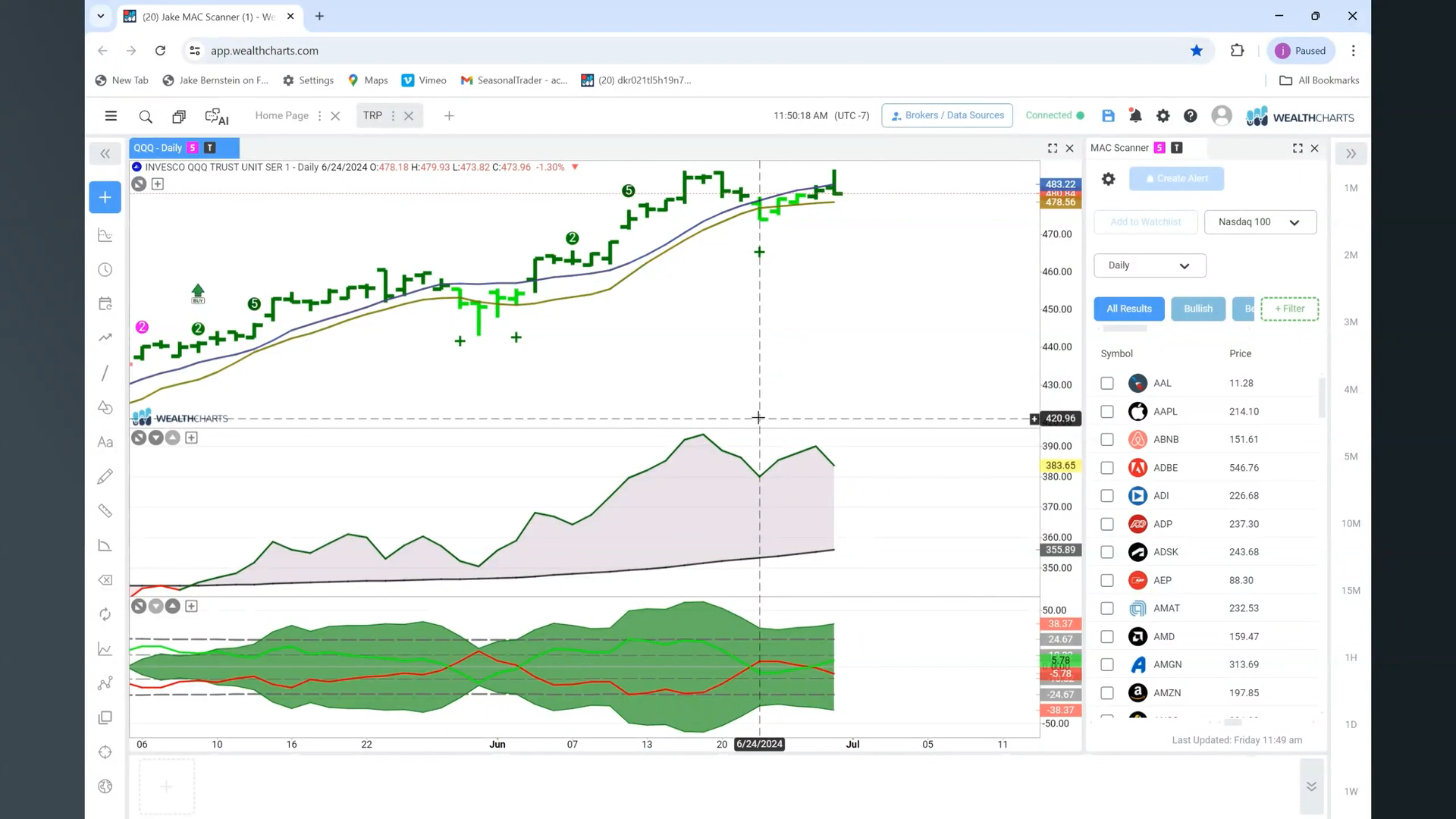
Task: Open the SeasonalTrader bookmark
Action: tap(514, 80)
